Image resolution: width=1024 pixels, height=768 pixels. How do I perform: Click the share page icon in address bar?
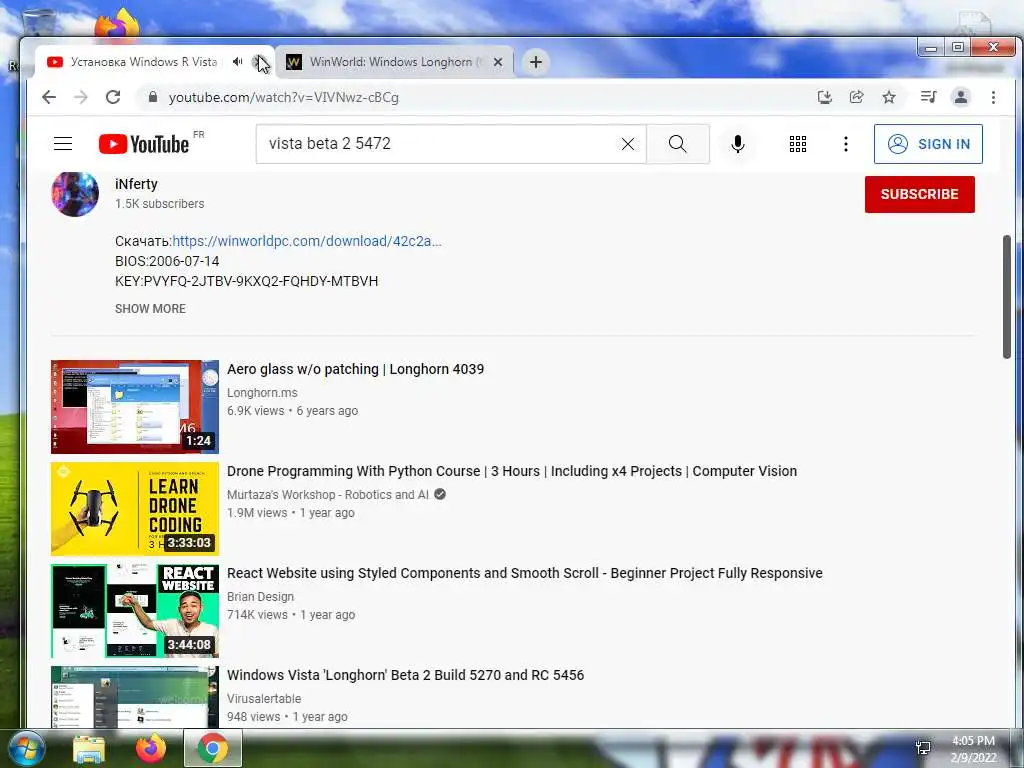856,97
